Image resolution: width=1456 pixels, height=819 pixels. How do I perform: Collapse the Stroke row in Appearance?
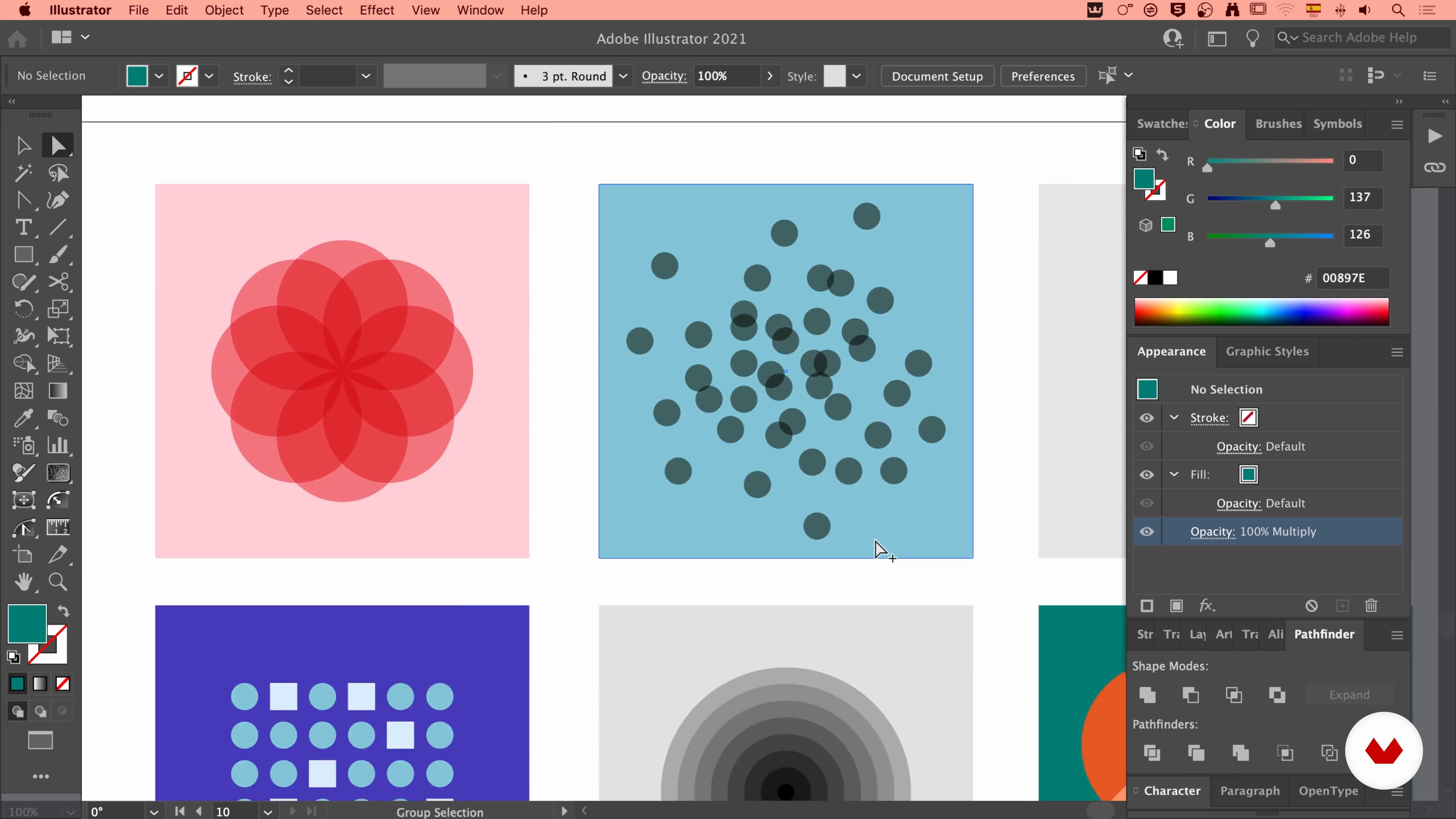[1174, 417]
